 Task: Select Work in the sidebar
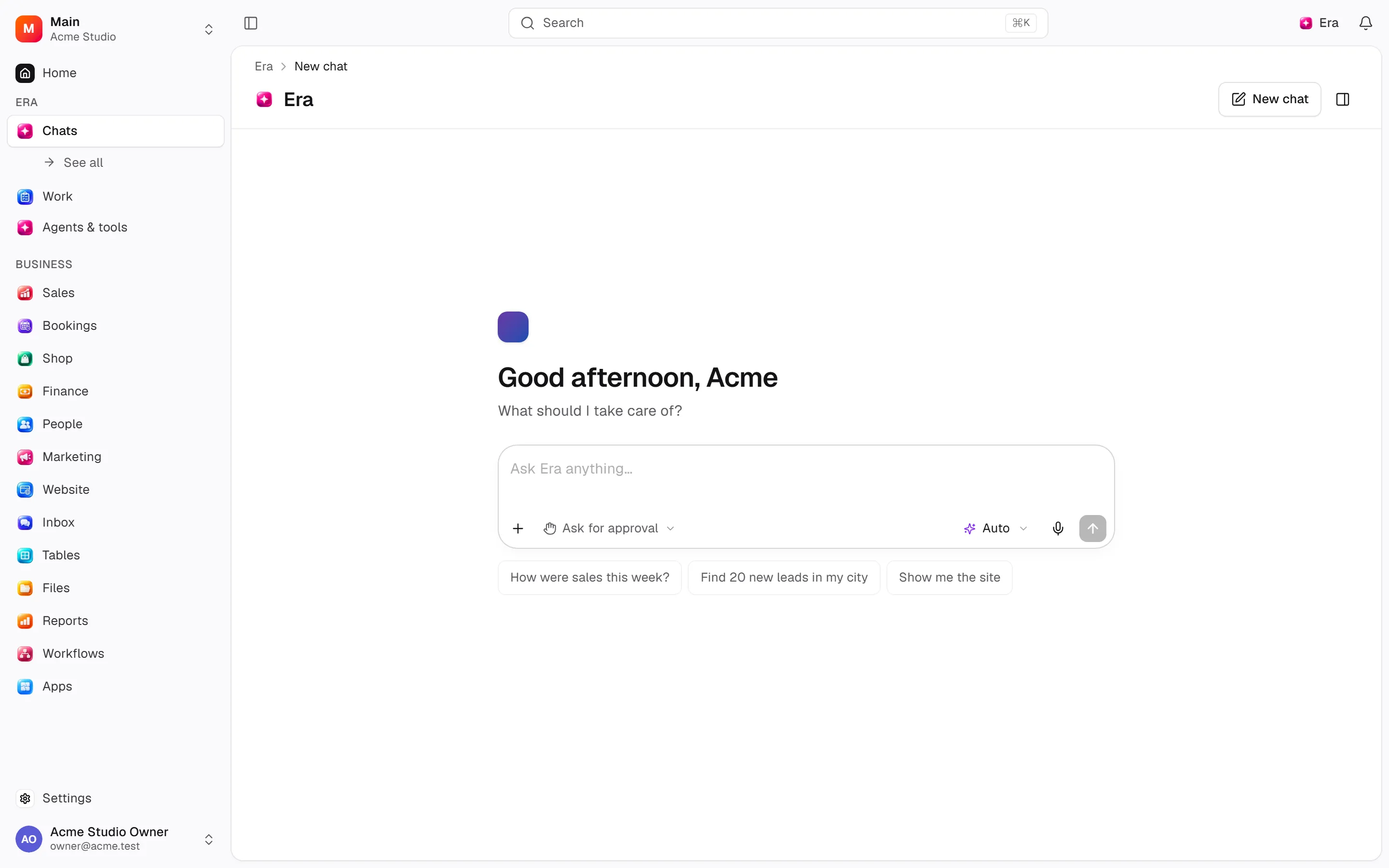(116, 196)
